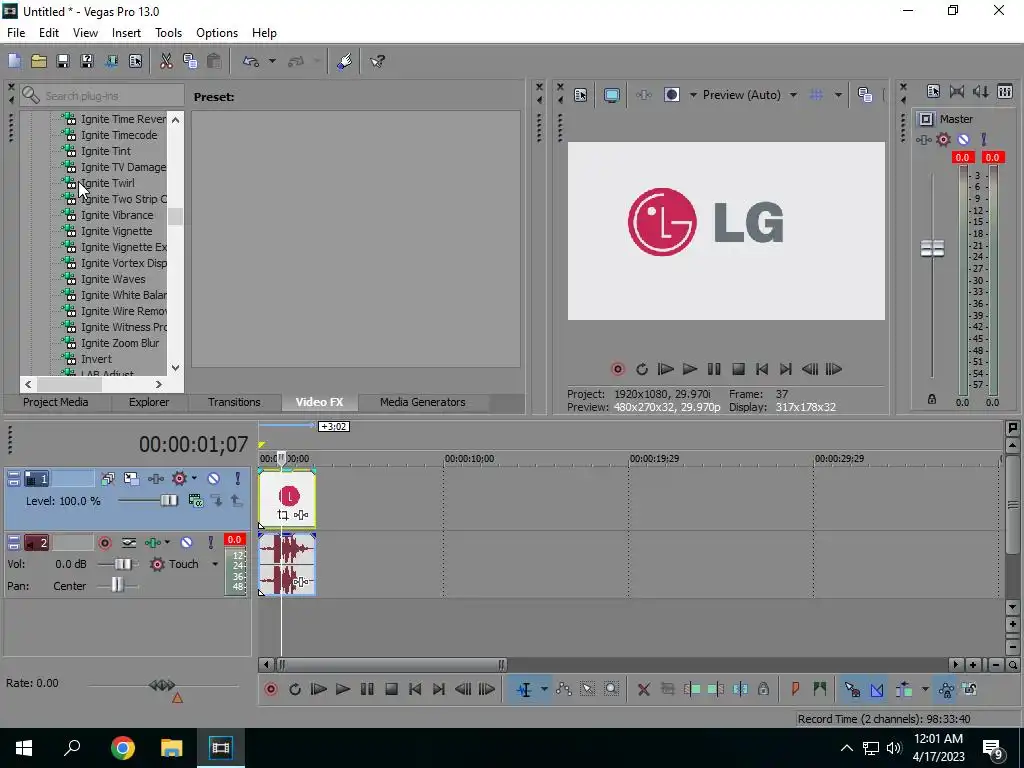Open overlays grid dropdown arrow in preview
The width and height of the screenshot is (1024, 768).
tap(838, 95)
